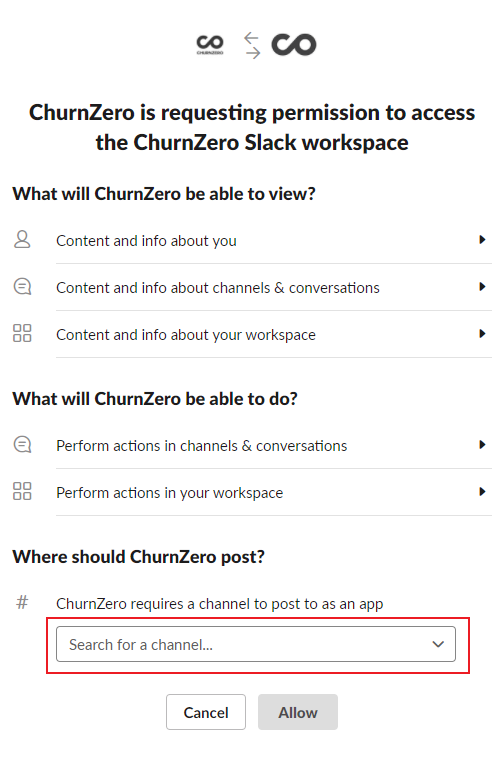Screen dimensions: 504x763
Task: Cancel the permission request
Action: 206,712
